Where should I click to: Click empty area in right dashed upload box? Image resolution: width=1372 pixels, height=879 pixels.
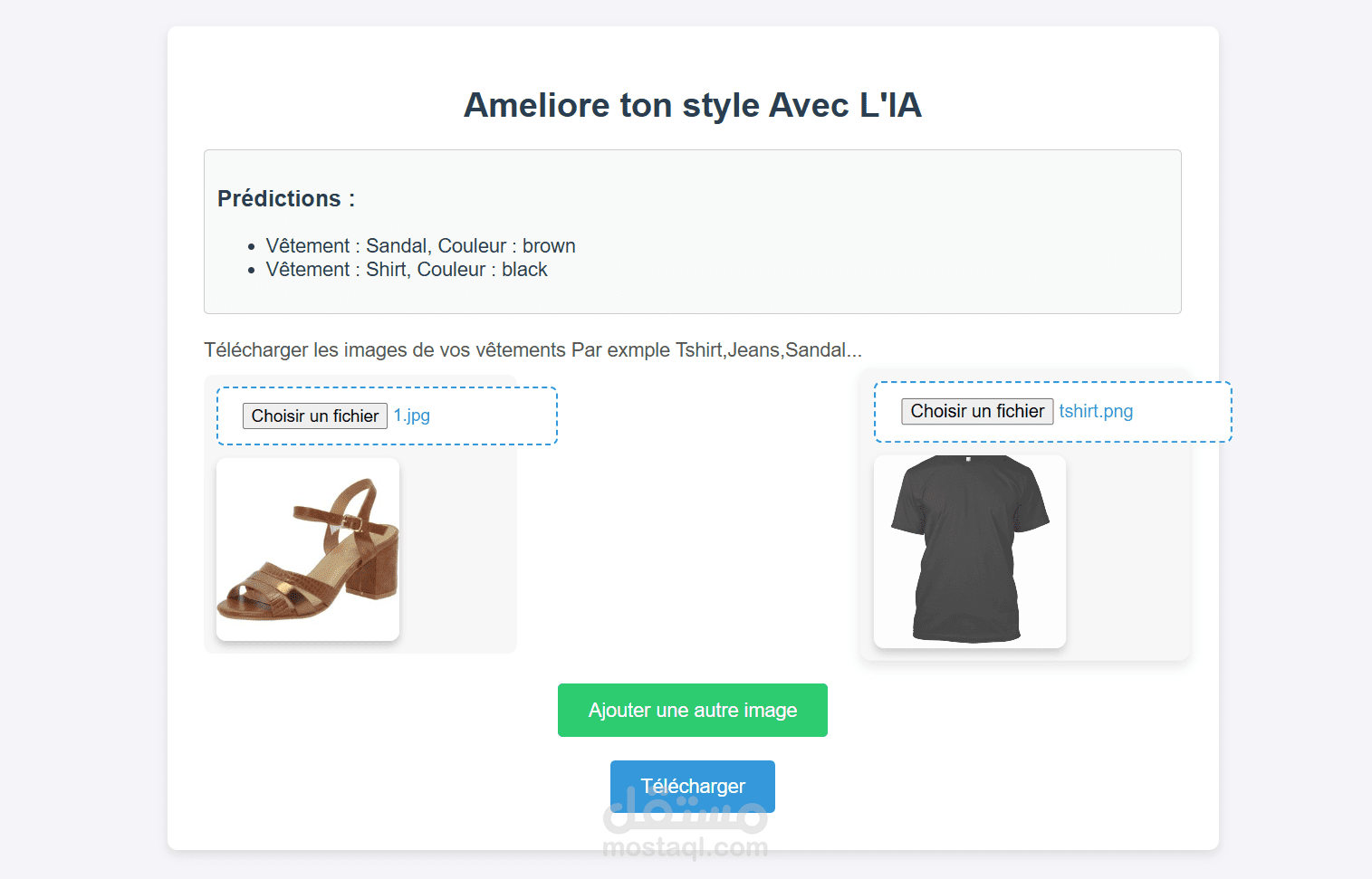(x=1182, y=411)
